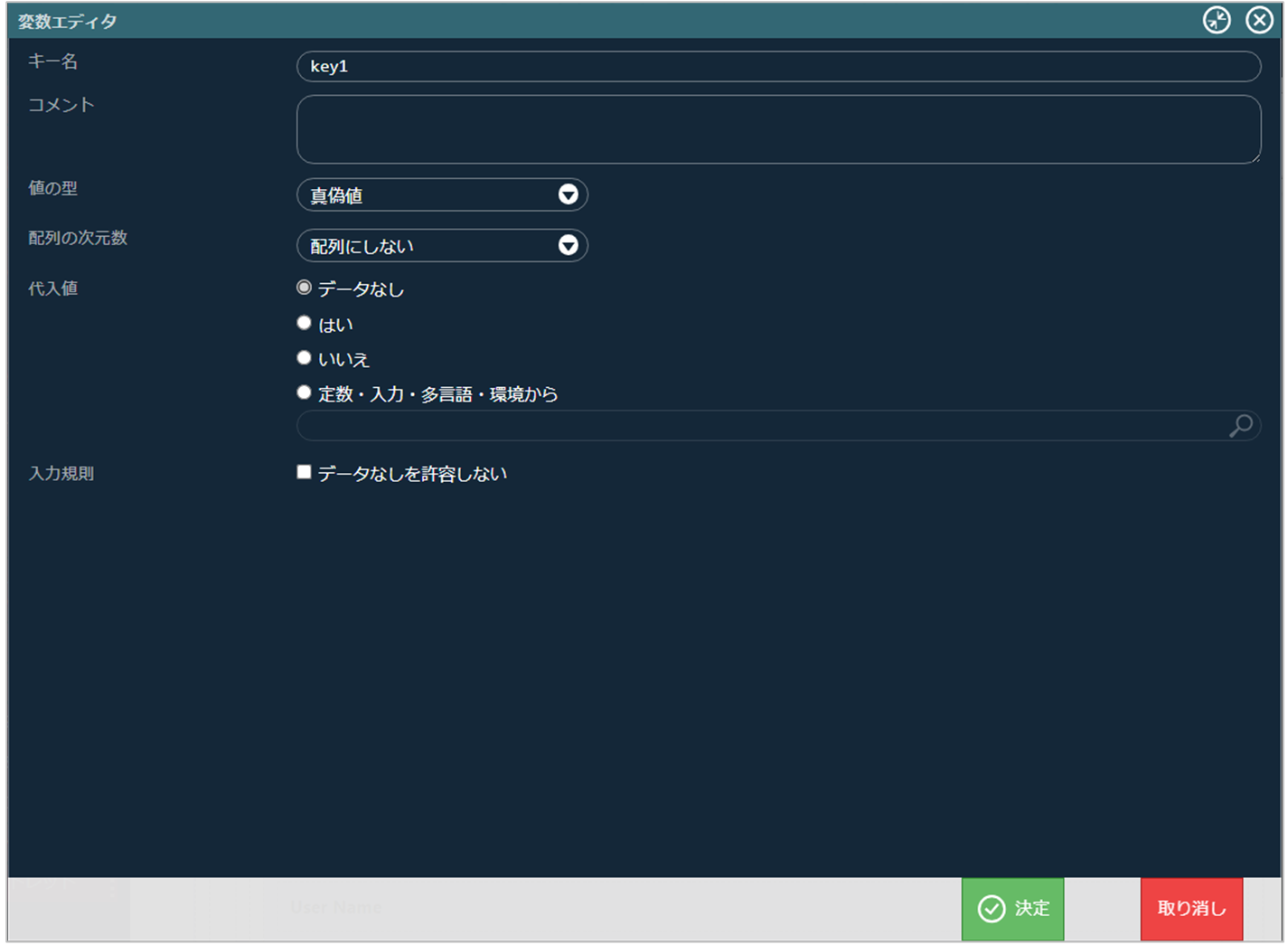Viewport: 1288px width, 945px height.
Task: Click the 代入値 label
Action: [x=53, y=288]
